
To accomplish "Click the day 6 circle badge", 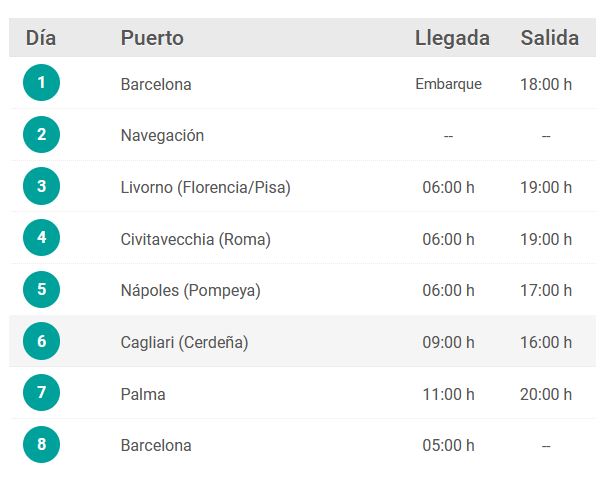I will coord(41,341).
